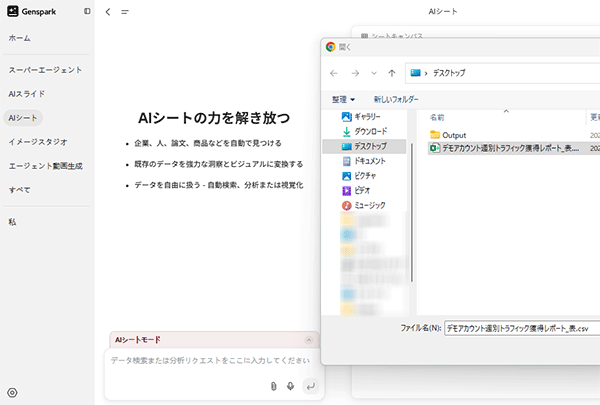Viewport: 600px width, 405px height.
Task: Click the Output folder icon
Action: pos(435,135)
